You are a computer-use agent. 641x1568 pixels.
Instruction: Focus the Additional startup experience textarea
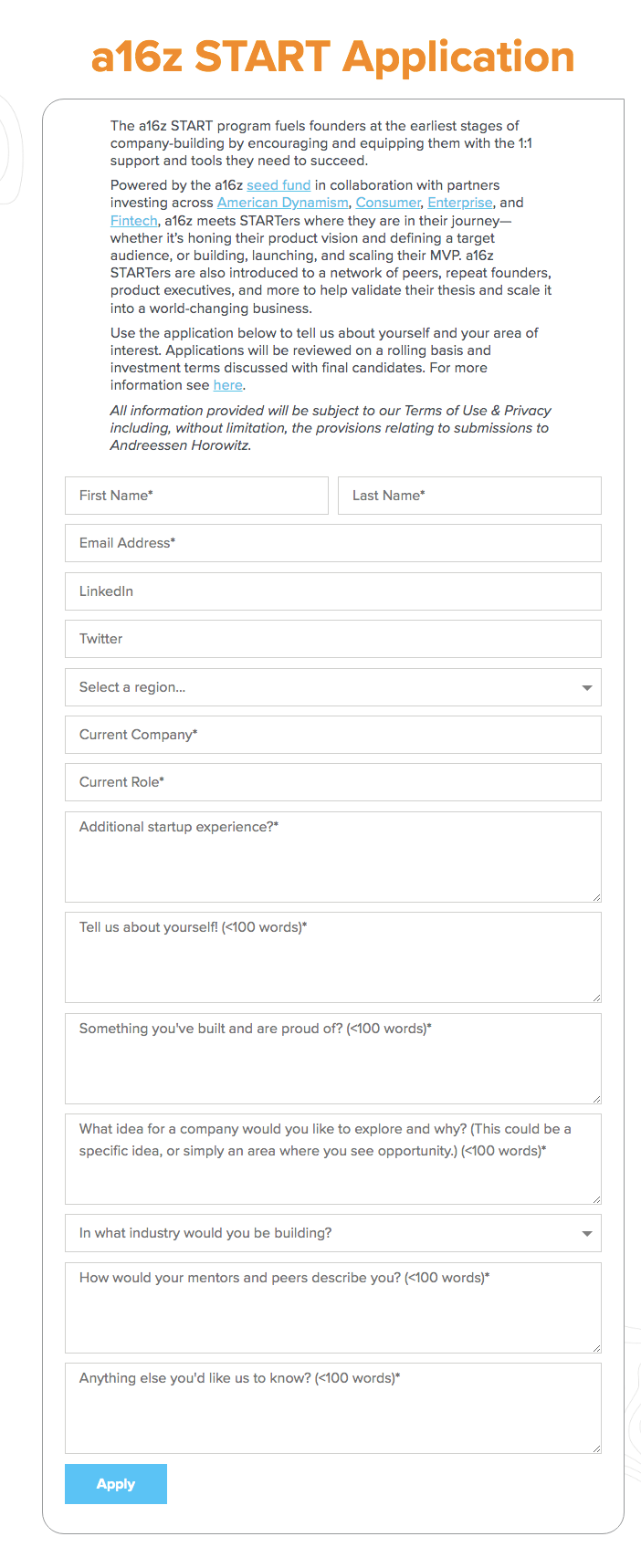tap(333, 857)
